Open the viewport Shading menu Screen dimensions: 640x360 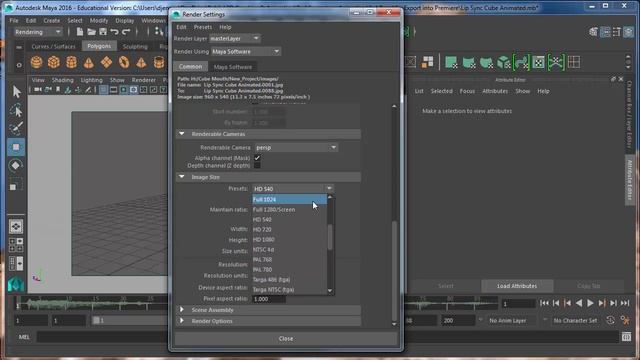[62, 80]
